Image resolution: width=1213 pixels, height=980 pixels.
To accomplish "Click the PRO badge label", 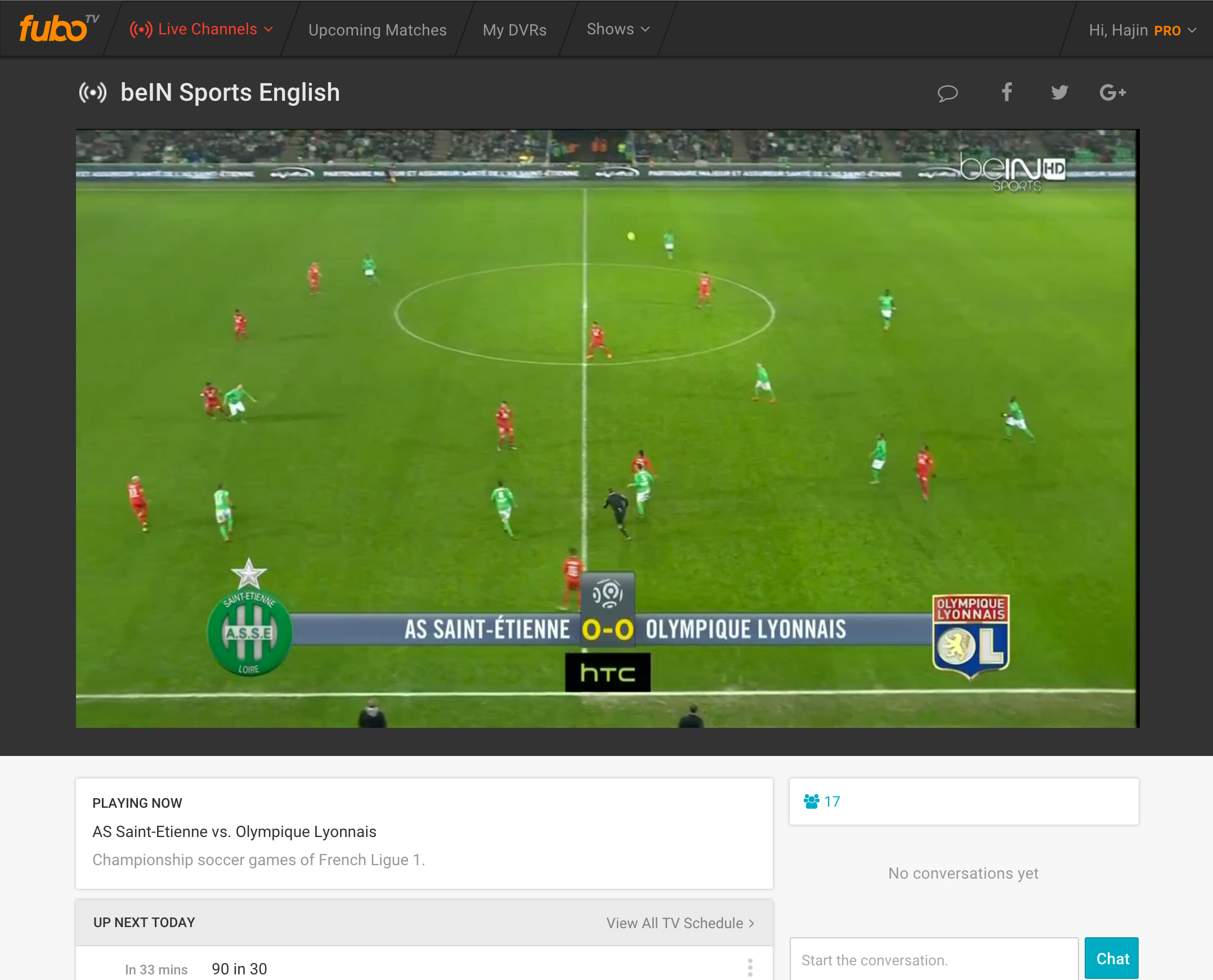I will [x=1167, y=30].
